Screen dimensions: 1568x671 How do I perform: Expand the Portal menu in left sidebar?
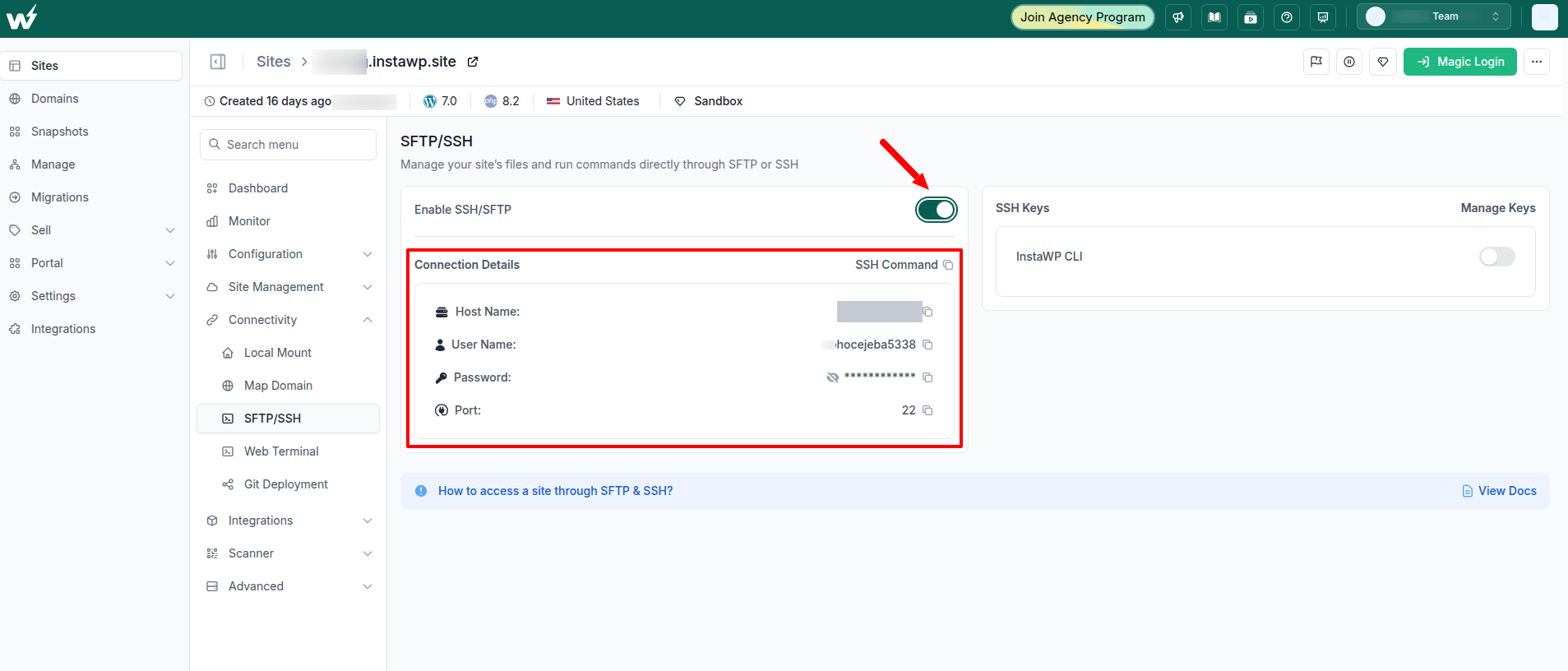[91, 263]
